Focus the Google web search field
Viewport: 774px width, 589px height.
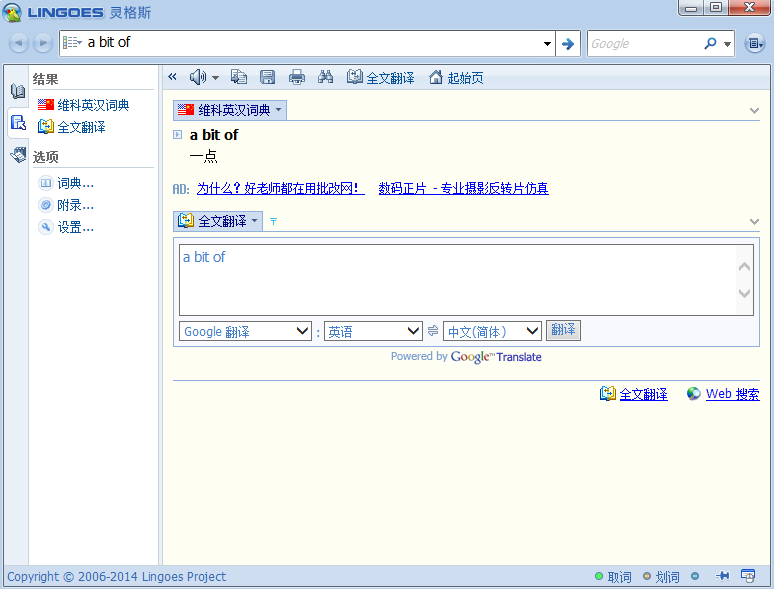(x=644, y=43)
